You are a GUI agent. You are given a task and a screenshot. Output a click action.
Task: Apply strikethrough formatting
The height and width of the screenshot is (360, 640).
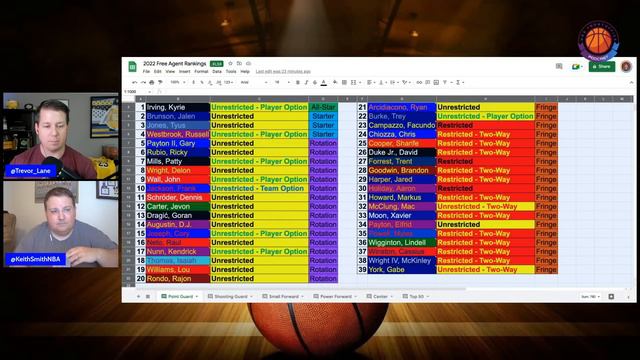(315, 82)
